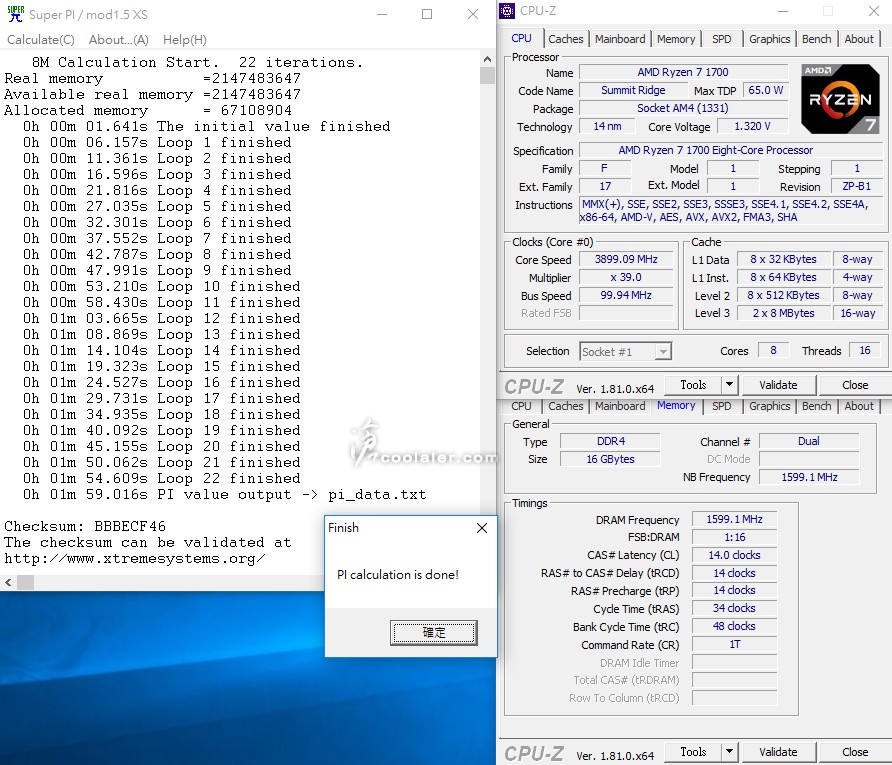Open the About tab in upper CPU-Z window
The image size is (892, 765).
tap(858, 39)
